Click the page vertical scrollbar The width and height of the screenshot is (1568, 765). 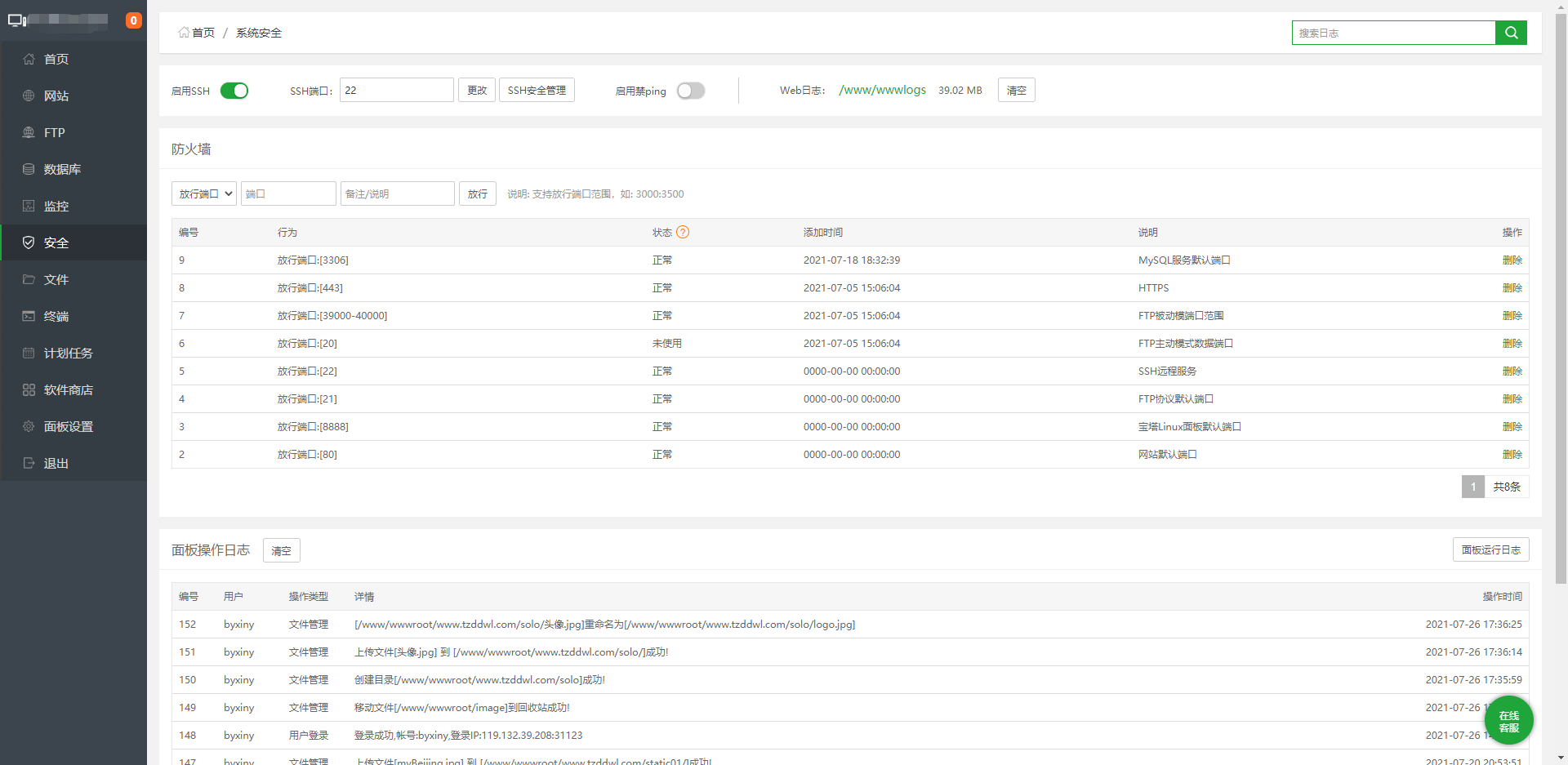[1561, 327]
